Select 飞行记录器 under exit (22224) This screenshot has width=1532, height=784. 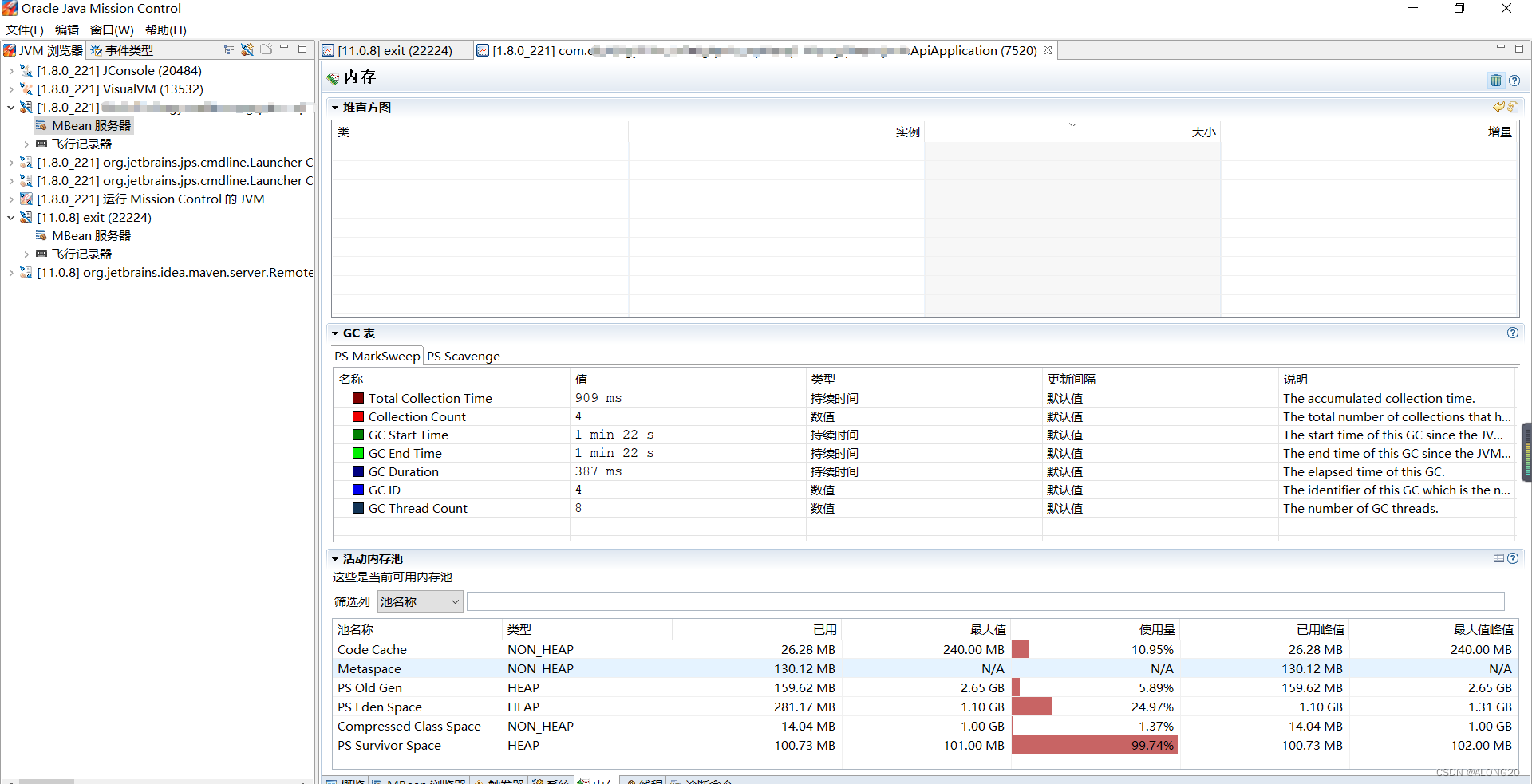[x=82, y=254]
